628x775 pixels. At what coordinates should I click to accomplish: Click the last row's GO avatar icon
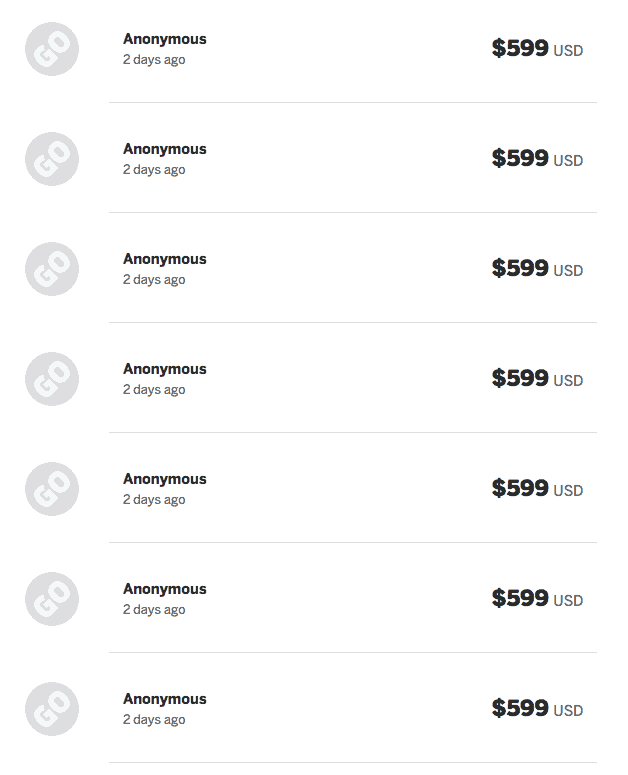tap(52, 709)
